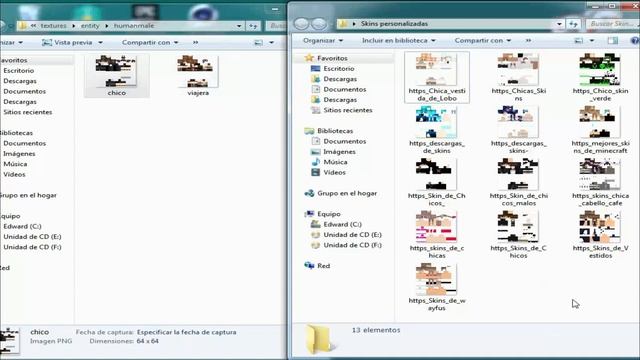This screenshot has width=640, height=360.
Task: Refresh Skins personalizadas folder
Action: [573, 24]
